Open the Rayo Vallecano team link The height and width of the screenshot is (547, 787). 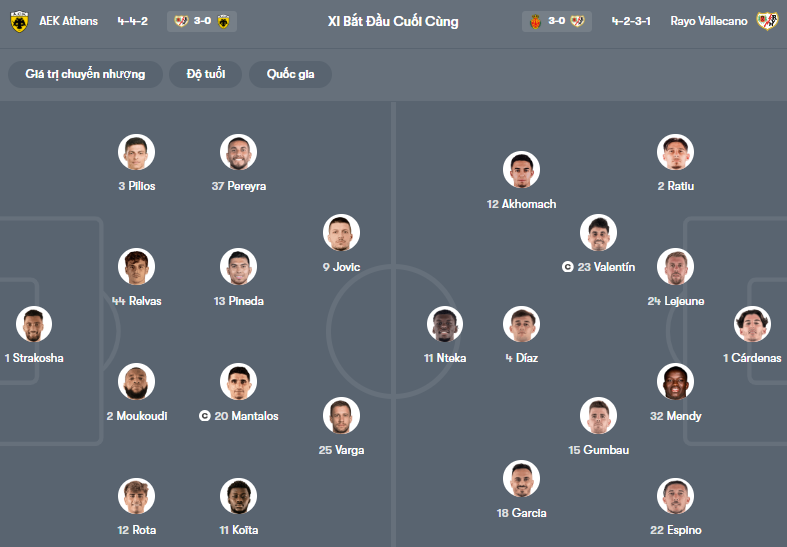coord(709,20)
